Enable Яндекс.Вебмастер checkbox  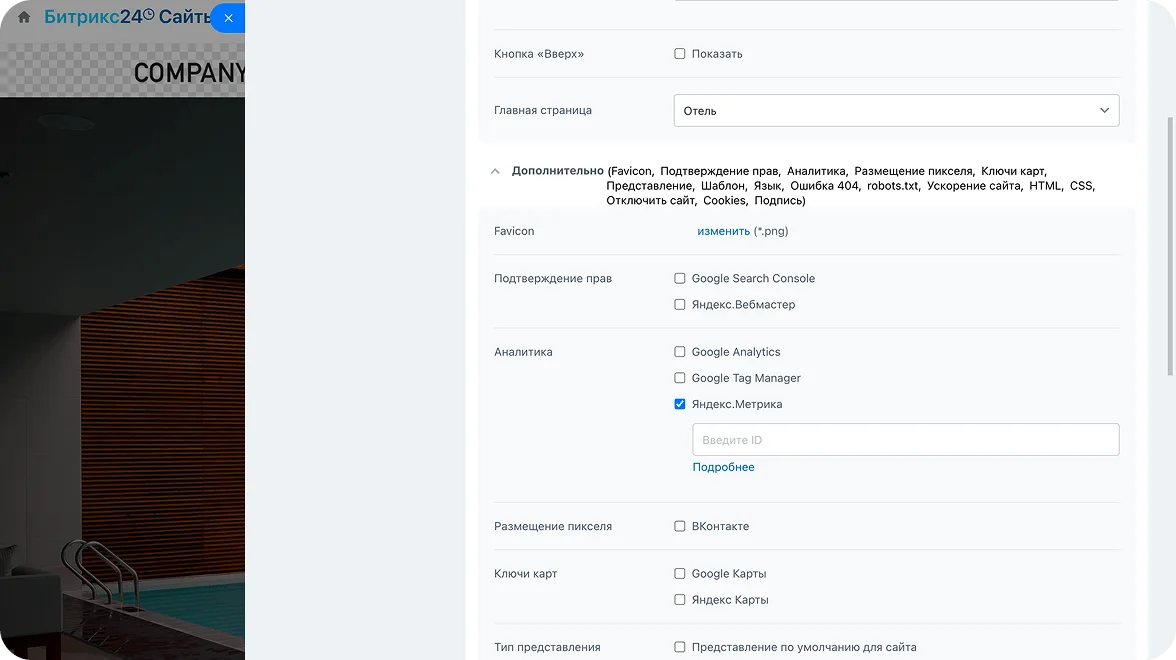680,304
